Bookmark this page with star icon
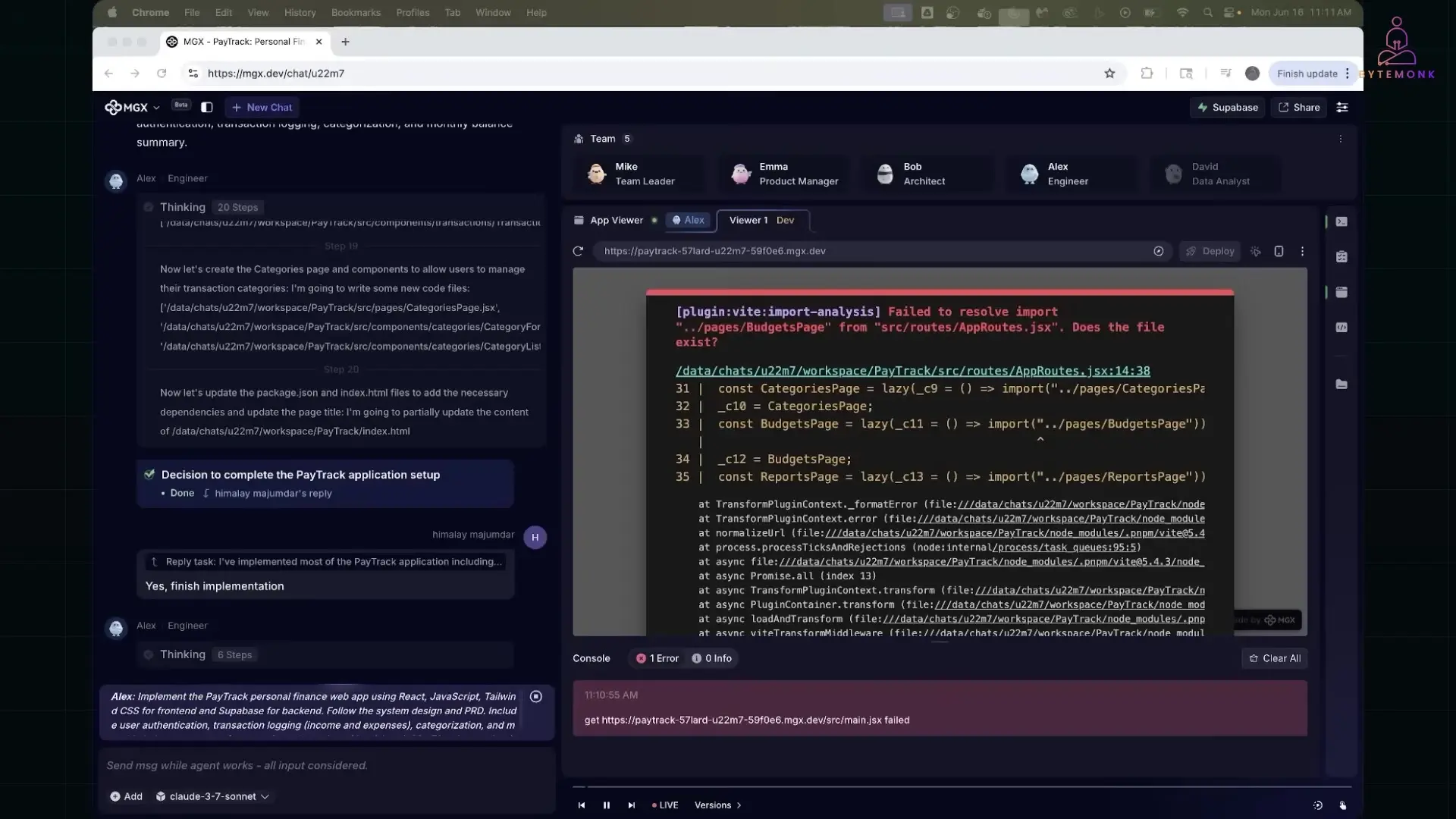The height and width of the screenshot is (819, 1456). point(1109,74)
